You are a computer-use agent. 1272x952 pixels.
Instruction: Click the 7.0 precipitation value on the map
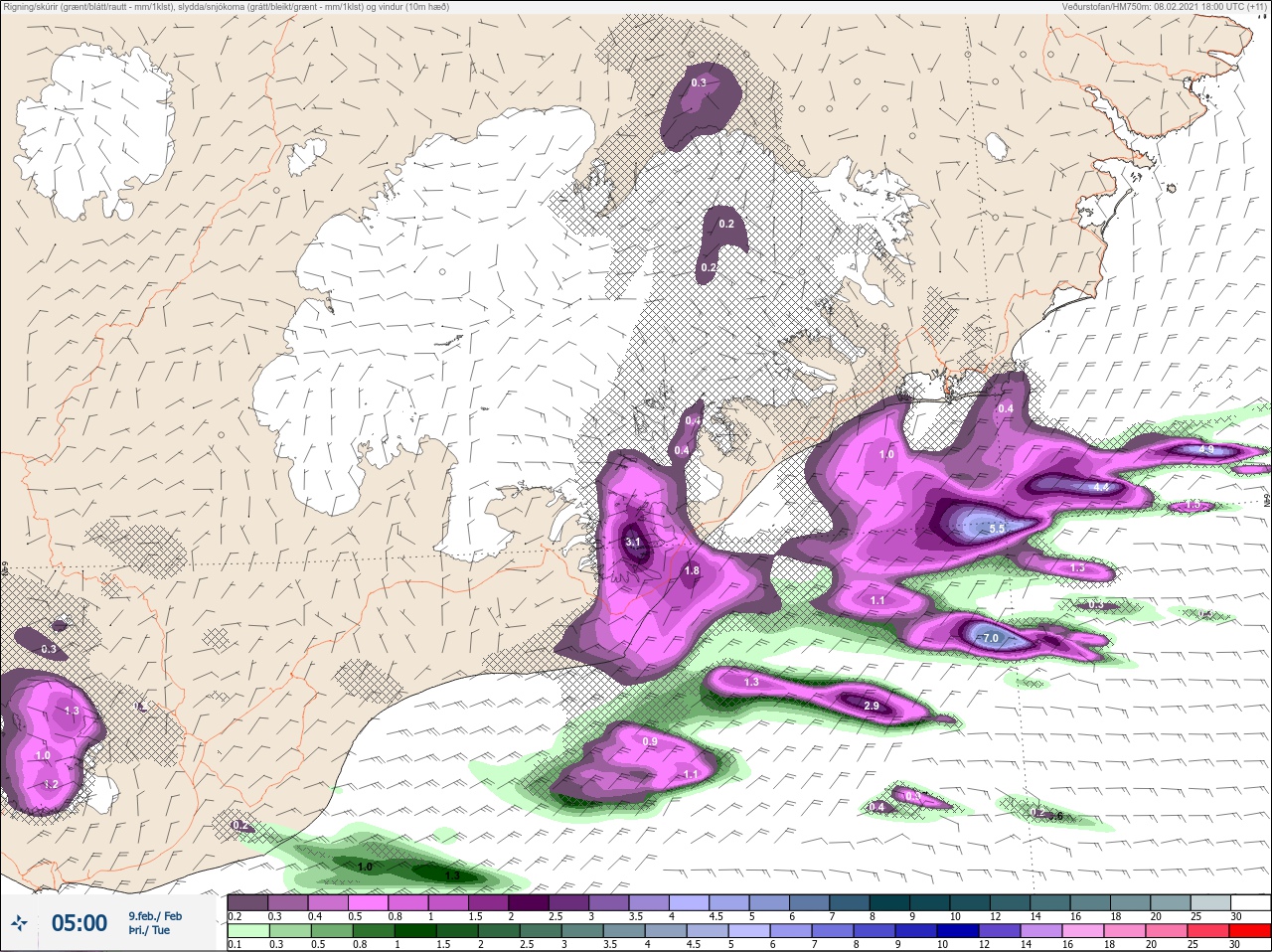coord(991,638)
